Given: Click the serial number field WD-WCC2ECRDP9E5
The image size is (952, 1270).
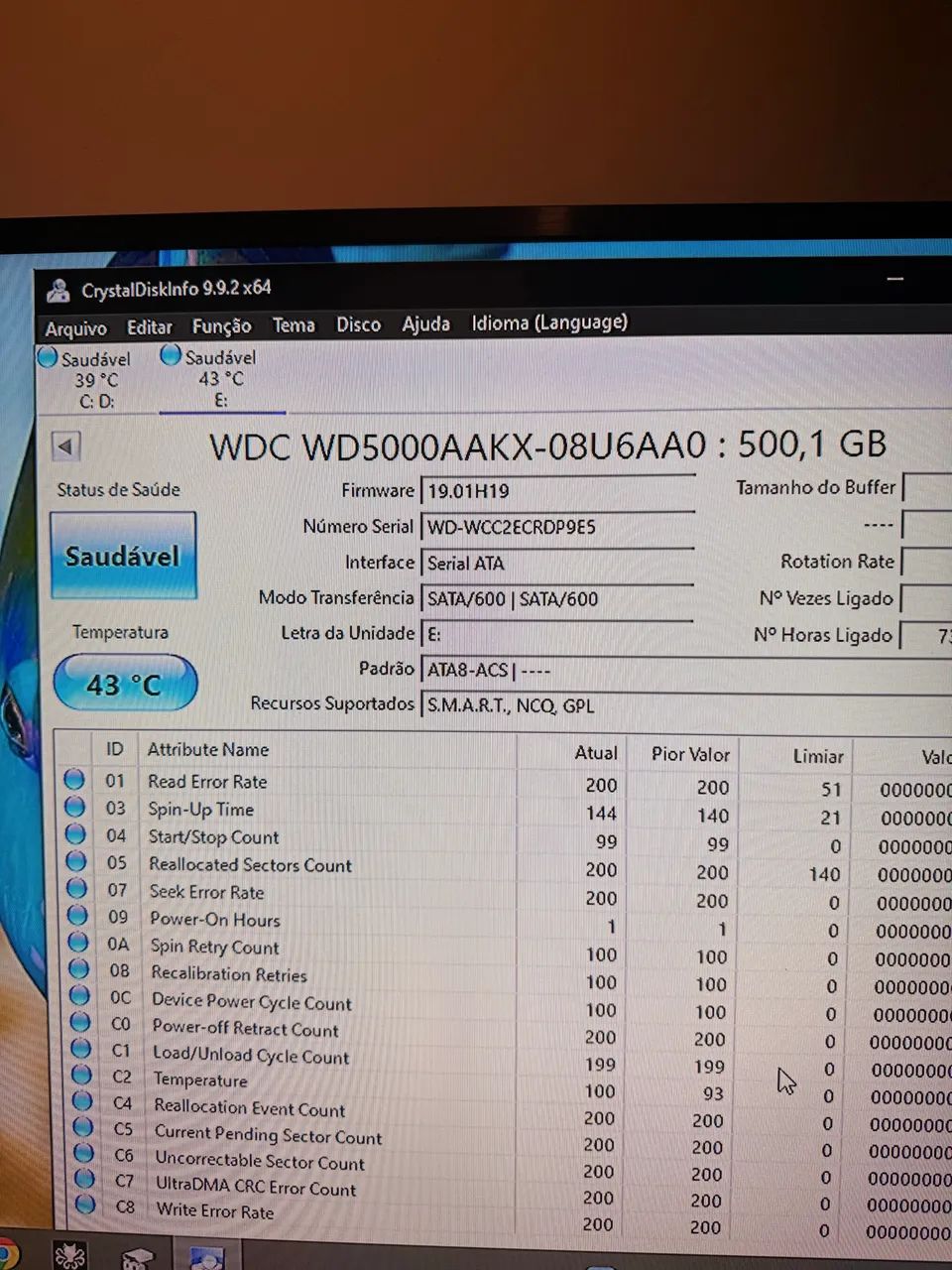Looking at the screenshot, I should [x=557, y=527].
